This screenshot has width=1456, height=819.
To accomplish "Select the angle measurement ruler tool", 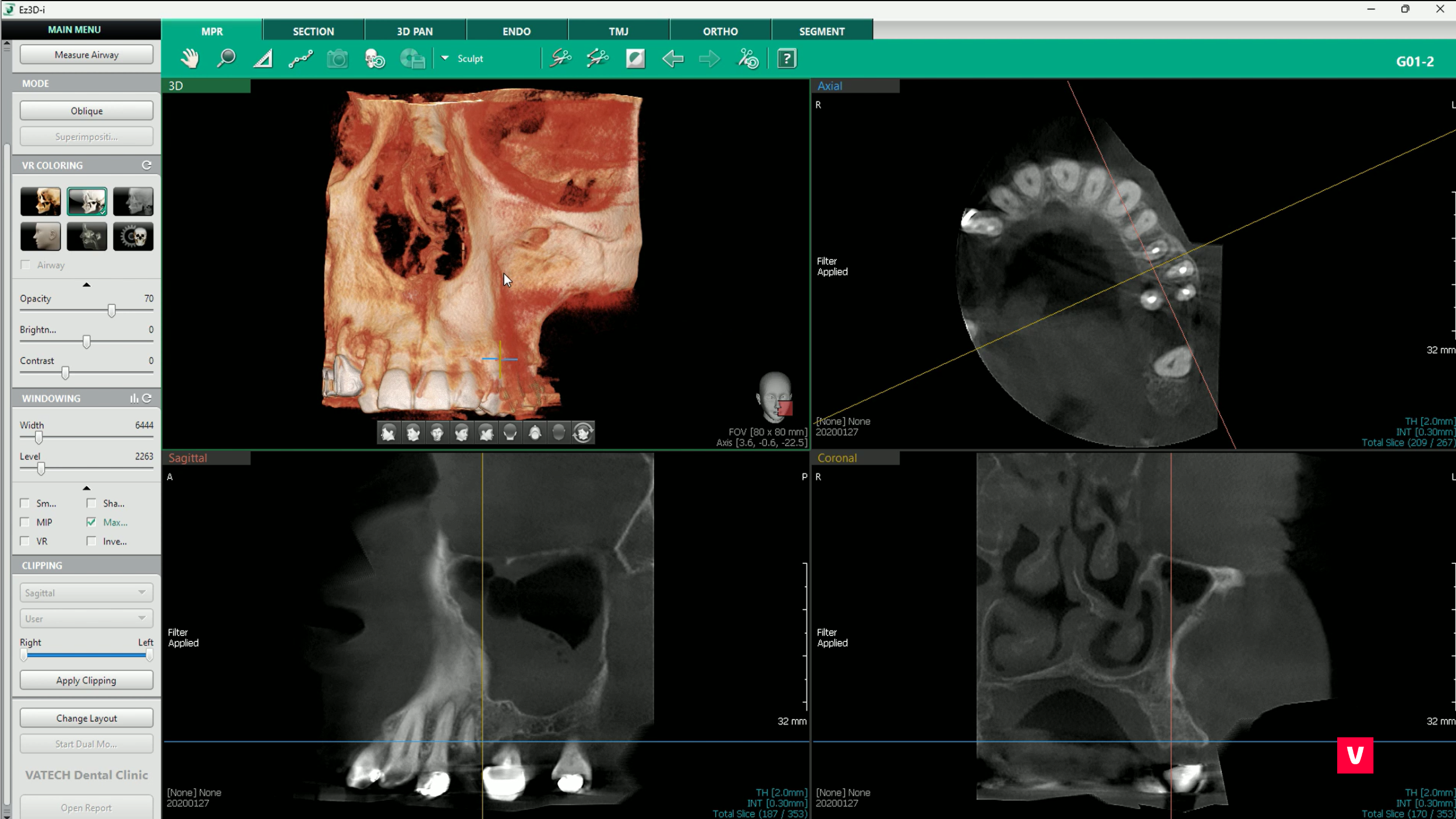I will pos(263,59).
